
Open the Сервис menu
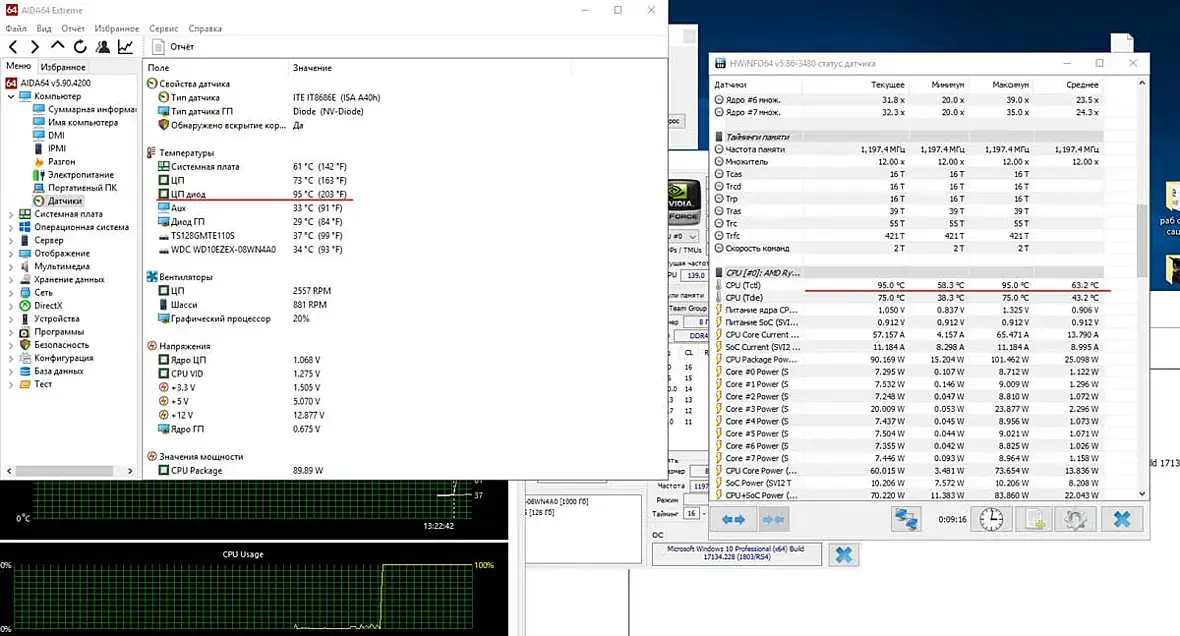pyautogui.click(x=163, y=29)
